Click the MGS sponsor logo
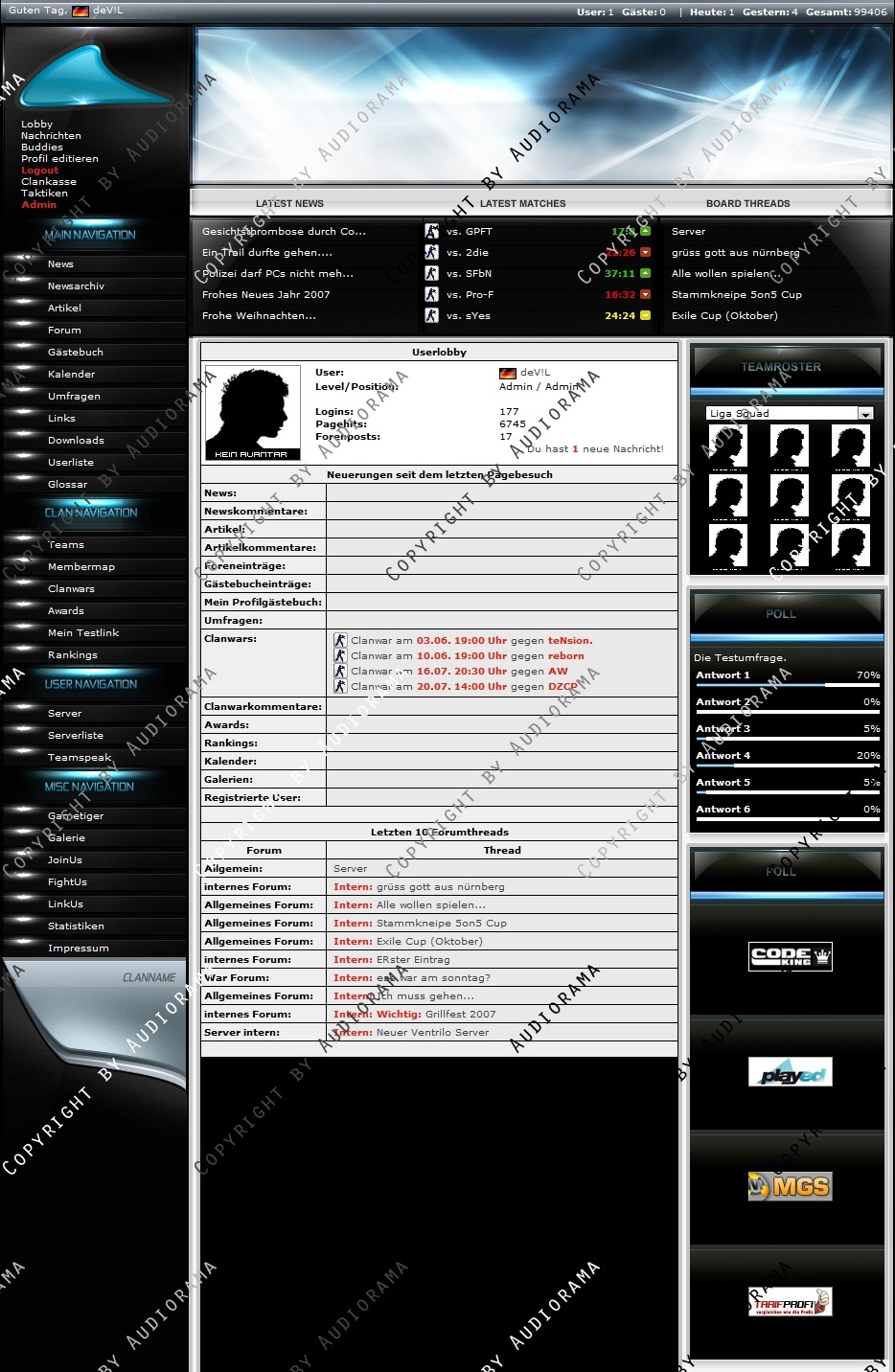895x1372 pixels. tap(790, 1186)
